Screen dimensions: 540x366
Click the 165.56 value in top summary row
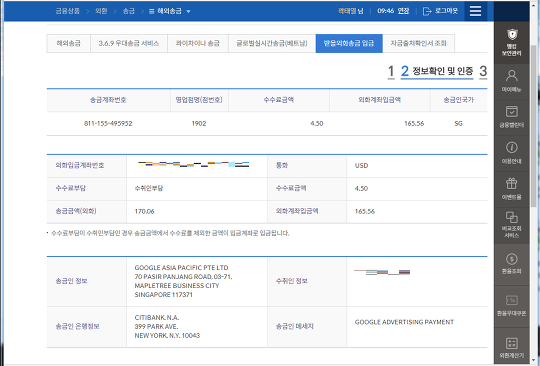point(414,124)
